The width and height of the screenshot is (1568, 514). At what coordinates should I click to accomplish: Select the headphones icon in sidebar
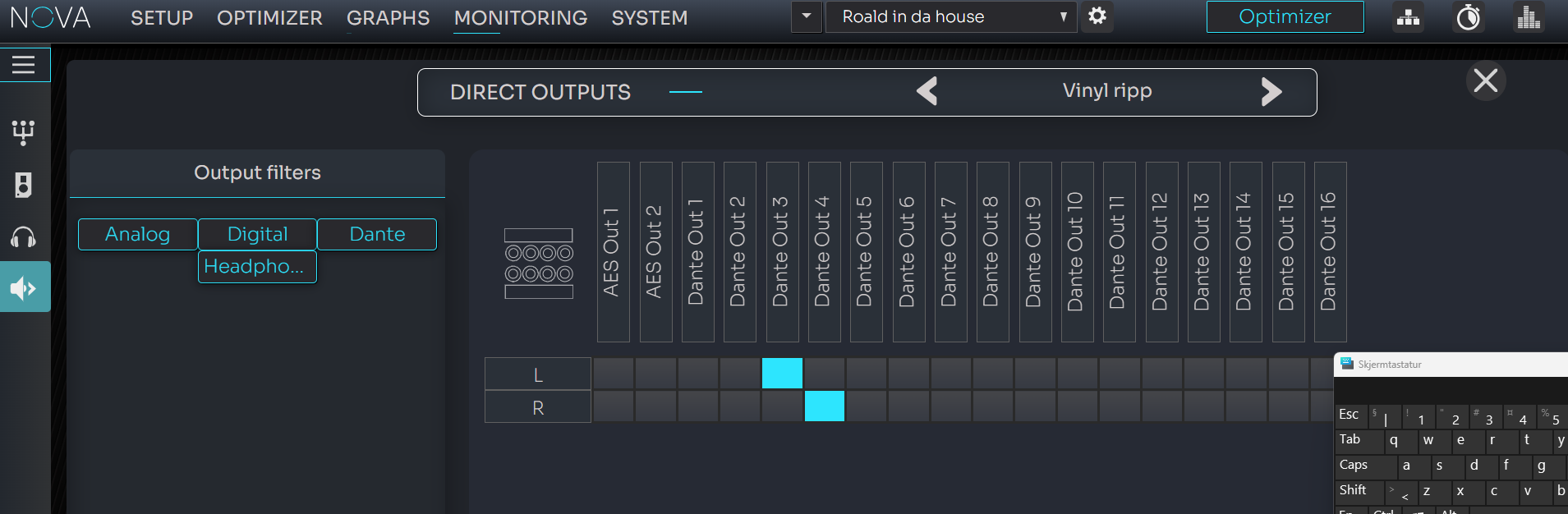click(x=24, y=238)
